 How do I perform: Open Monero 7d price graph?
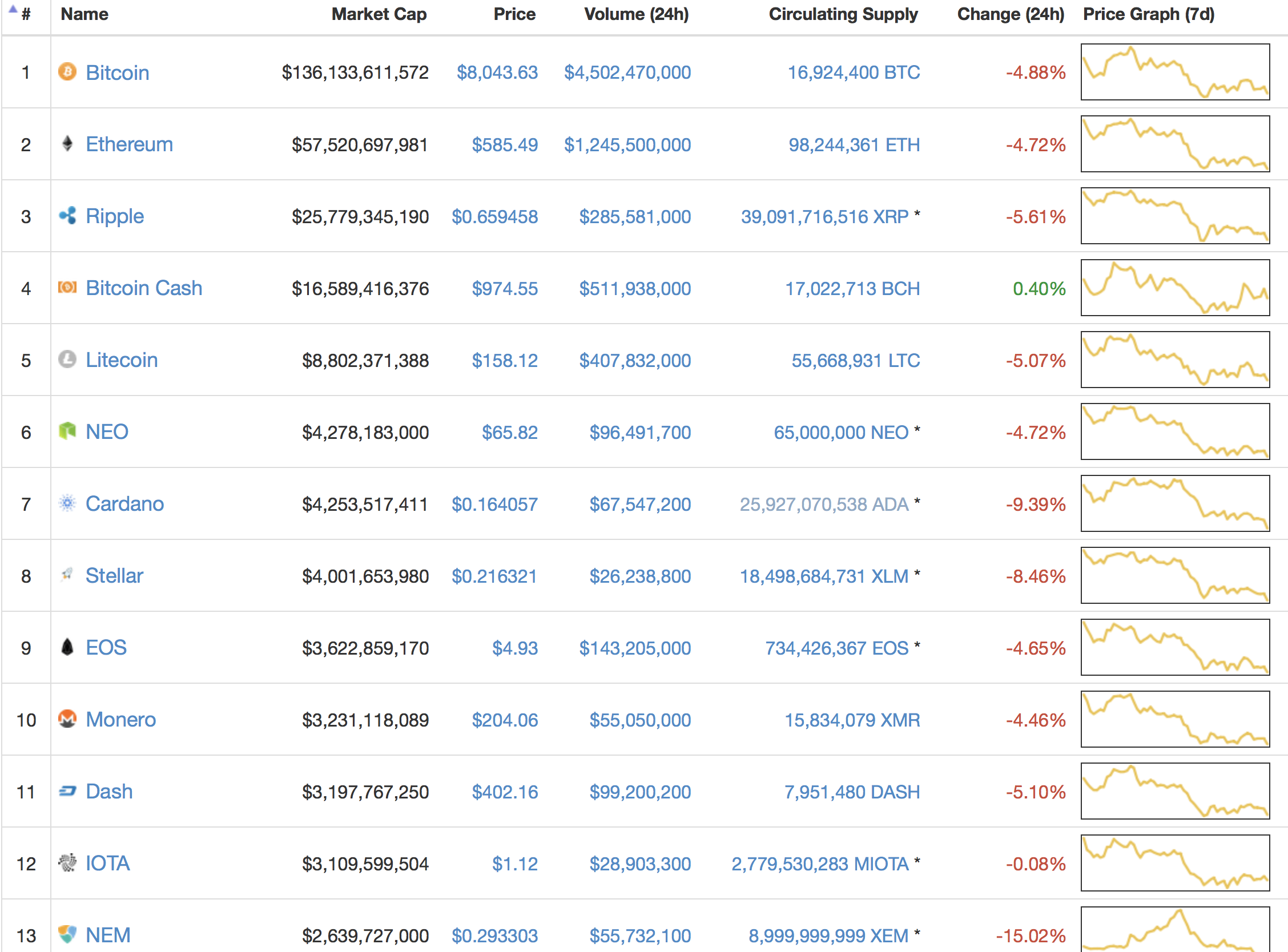1175,719
